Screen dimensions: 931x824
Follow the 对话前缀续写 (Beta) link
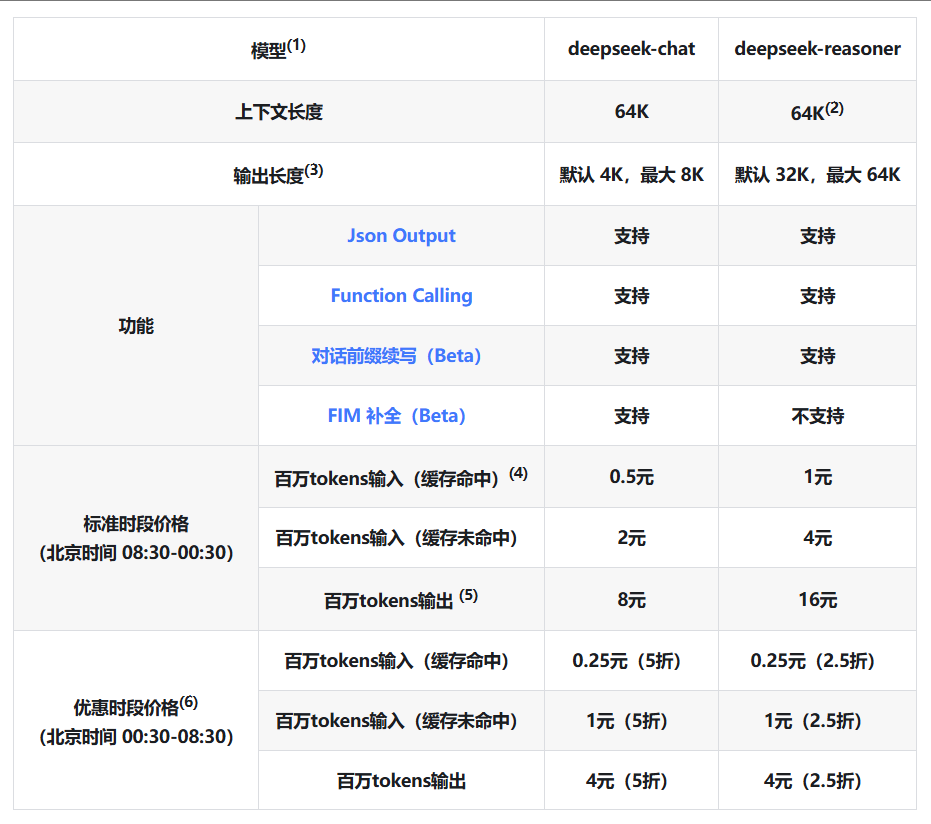click(x=396, y=356)
